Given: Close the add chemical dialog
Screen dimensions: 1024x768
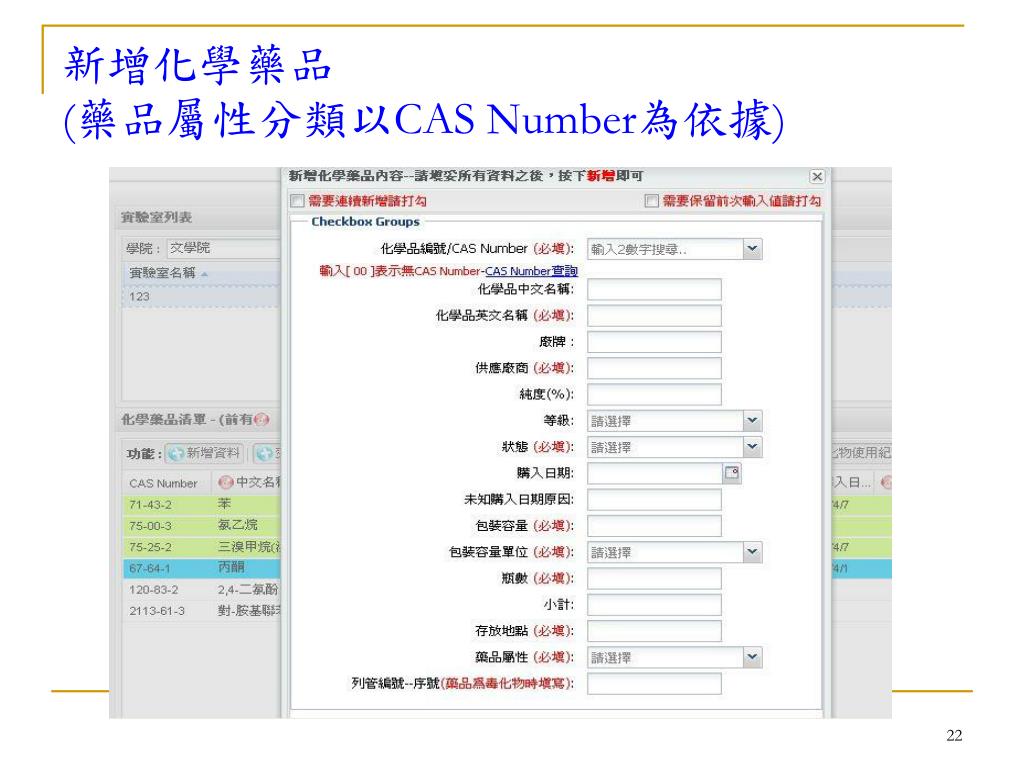Looking at the screenshot, I should click(816, 176).
